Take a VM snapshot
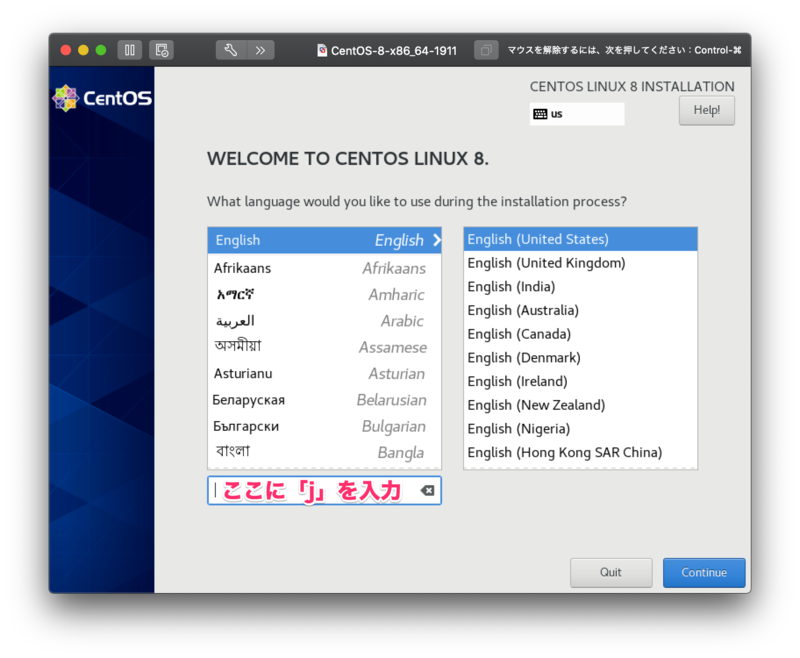800x658 pixels. coord(161,50)
